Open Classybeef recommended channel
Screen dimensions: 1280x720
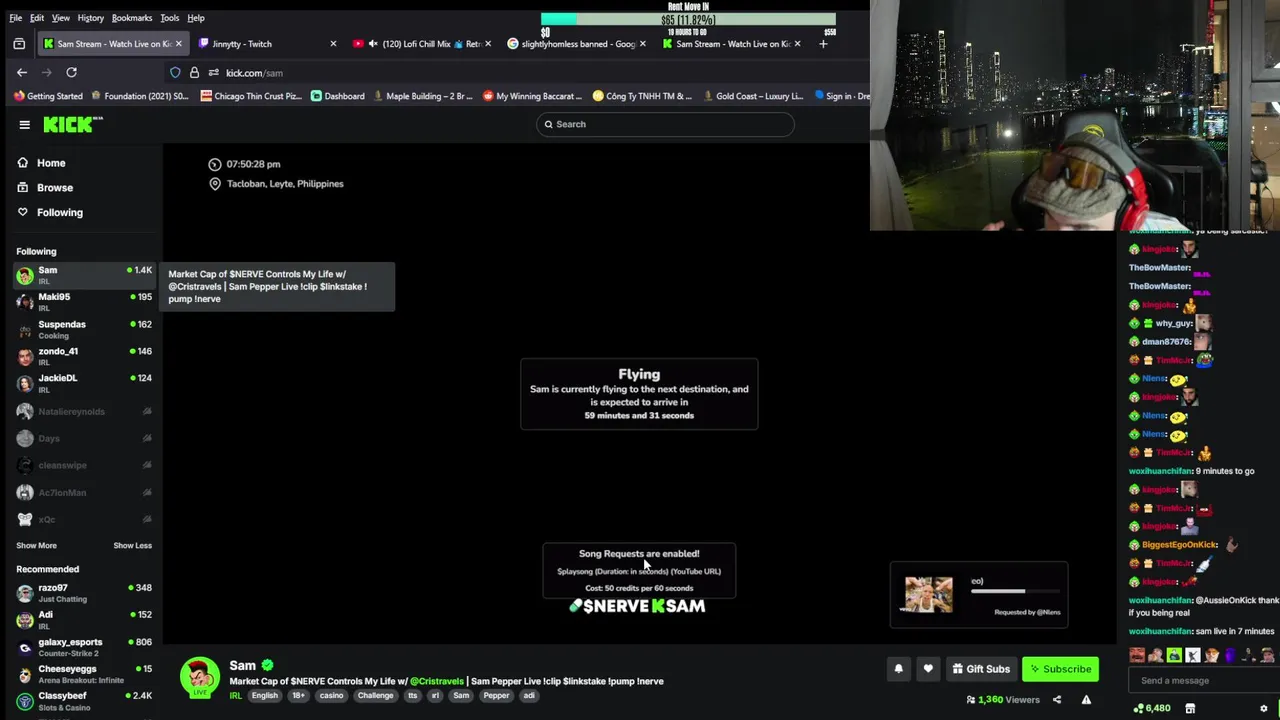coord(84,701)
